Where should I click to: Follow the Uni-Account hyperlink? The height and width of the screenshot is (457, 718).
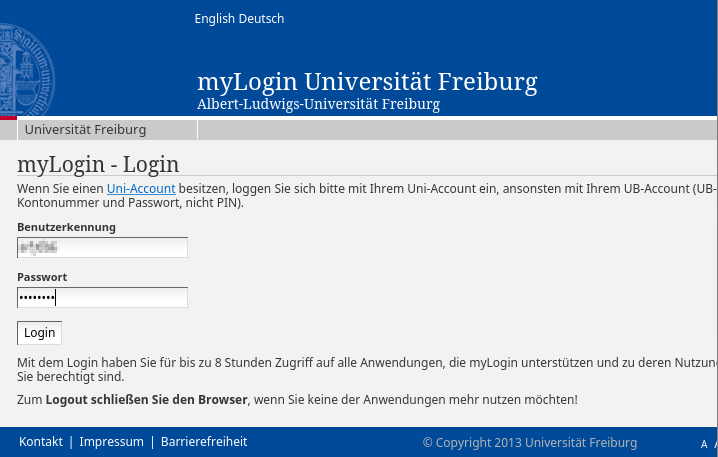pos(141,188)
